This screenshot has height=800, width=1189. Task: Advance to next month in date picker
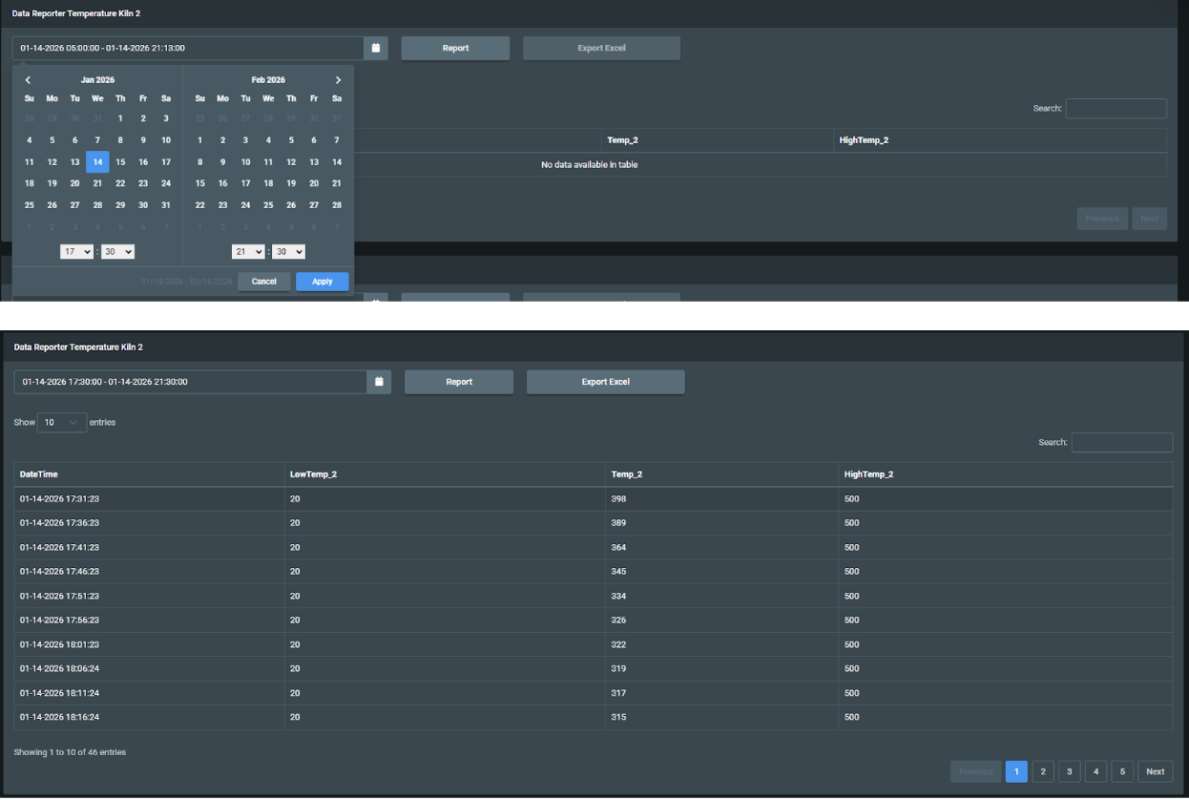pyautogui.click(x=338, y=80)
